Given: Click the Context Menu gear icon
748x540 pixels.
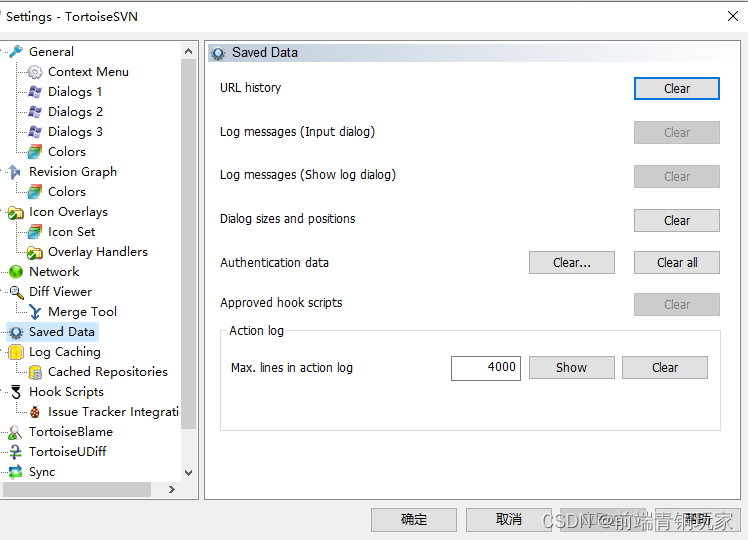Looking at the screenshot, I should tap(35, 72).
